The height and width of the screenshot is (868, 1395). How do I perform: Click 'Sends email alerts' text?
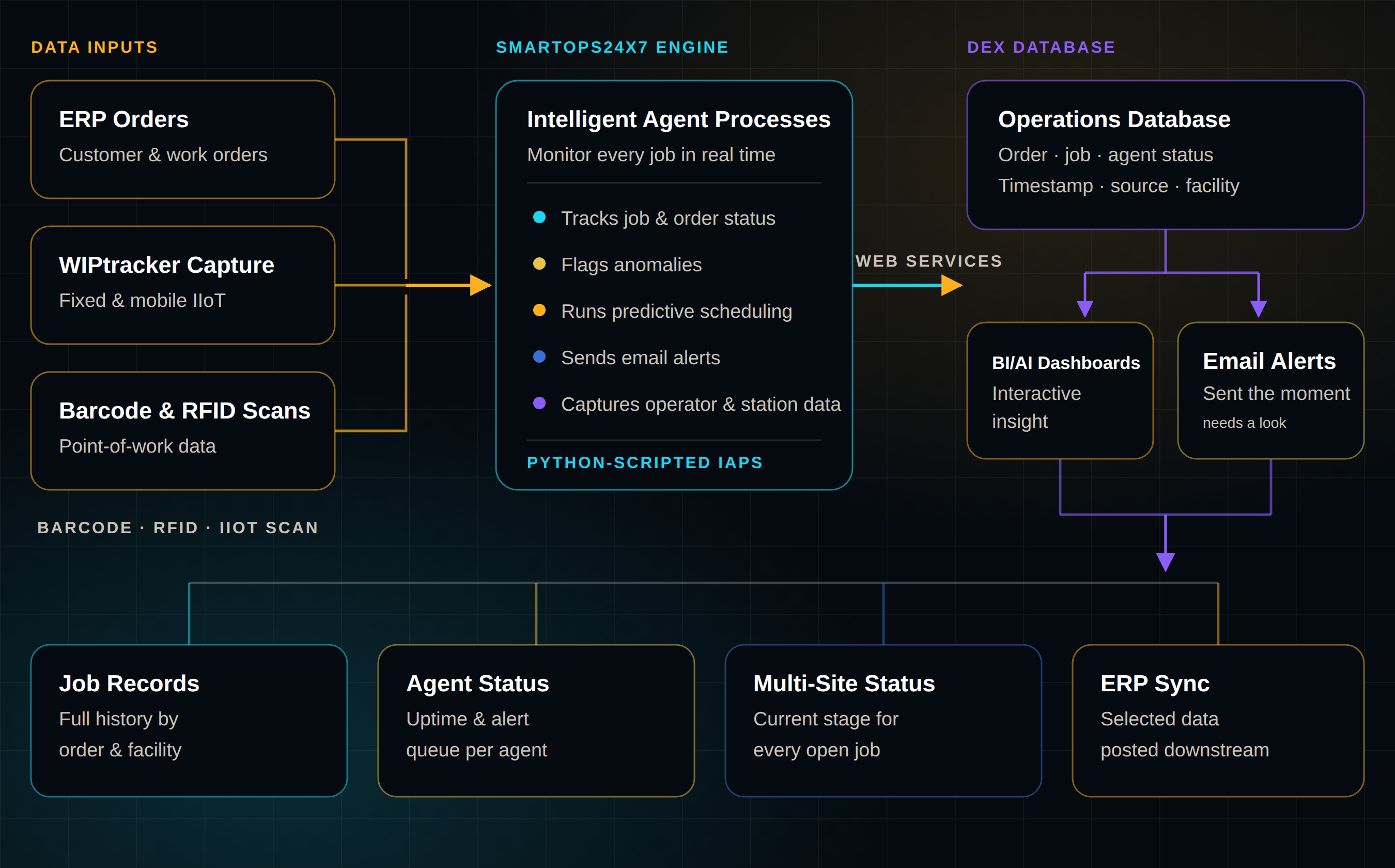(641, 358)
